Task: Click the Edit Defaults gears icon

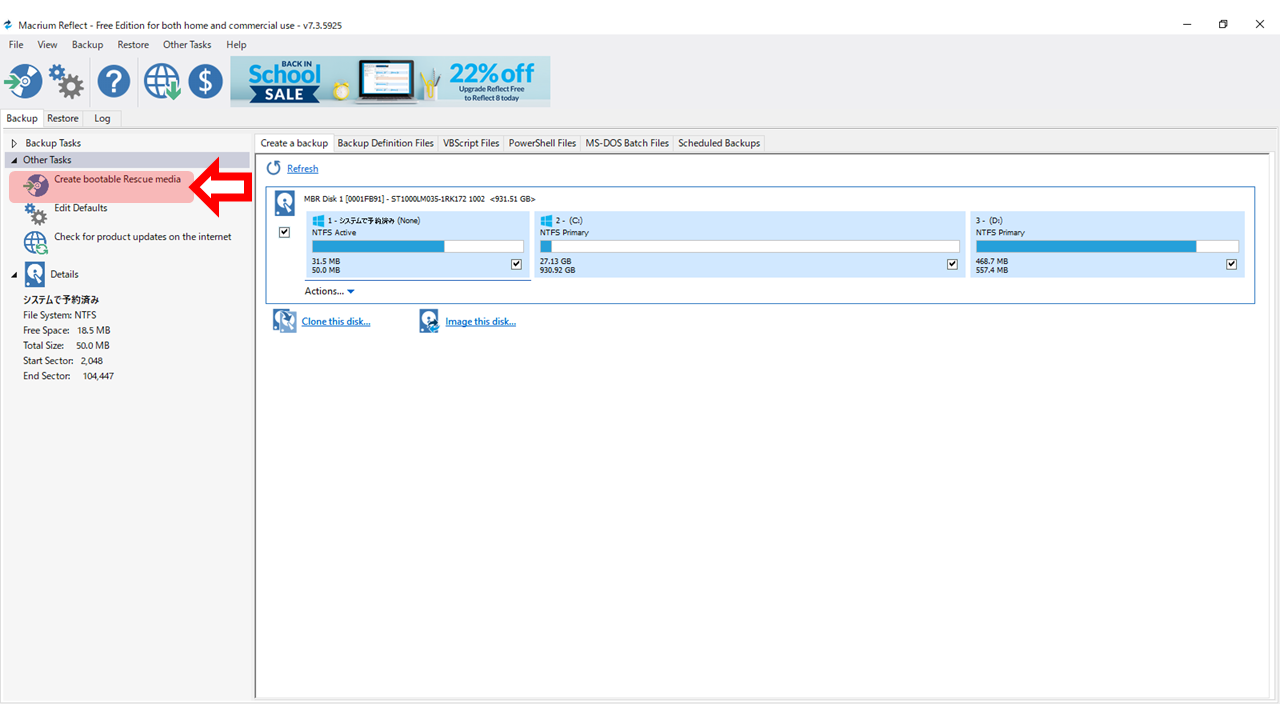Action: [36, 212]
